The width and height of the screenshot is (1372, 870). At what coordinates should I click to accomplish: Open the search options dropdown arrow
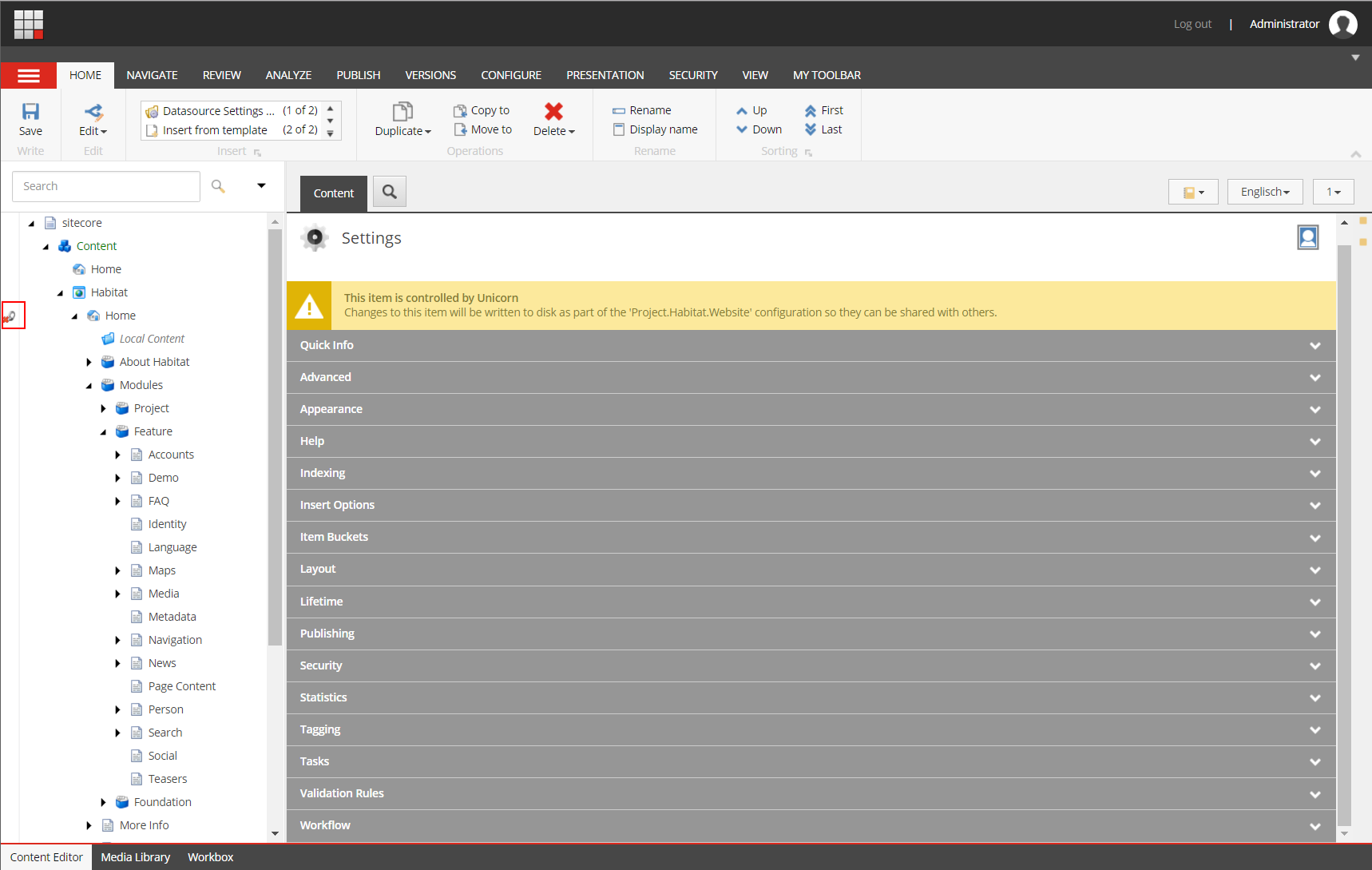261,185
